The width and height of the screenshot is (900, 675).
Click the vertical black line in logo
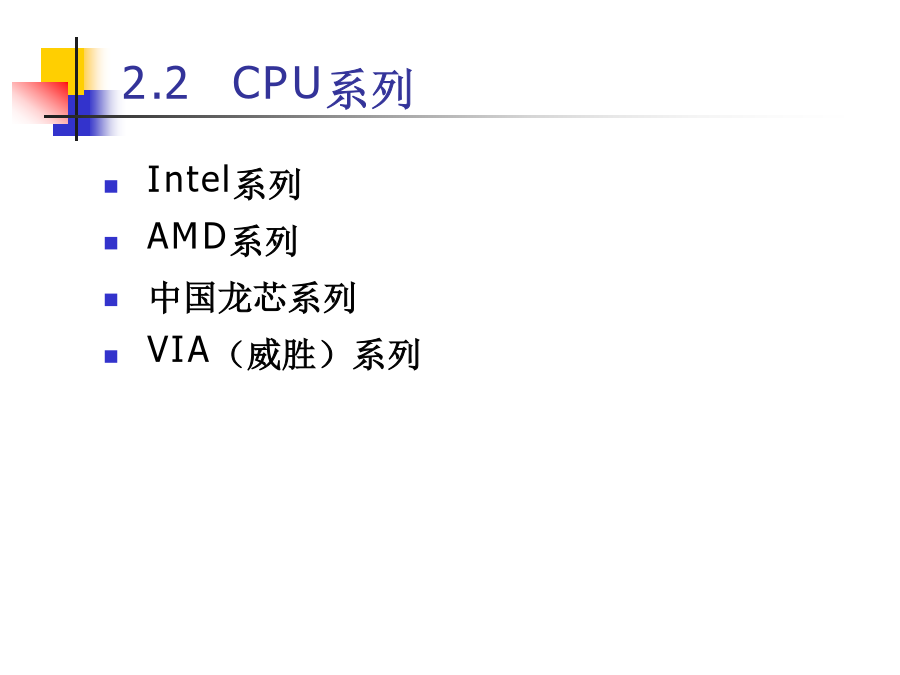tap(76, 89)
